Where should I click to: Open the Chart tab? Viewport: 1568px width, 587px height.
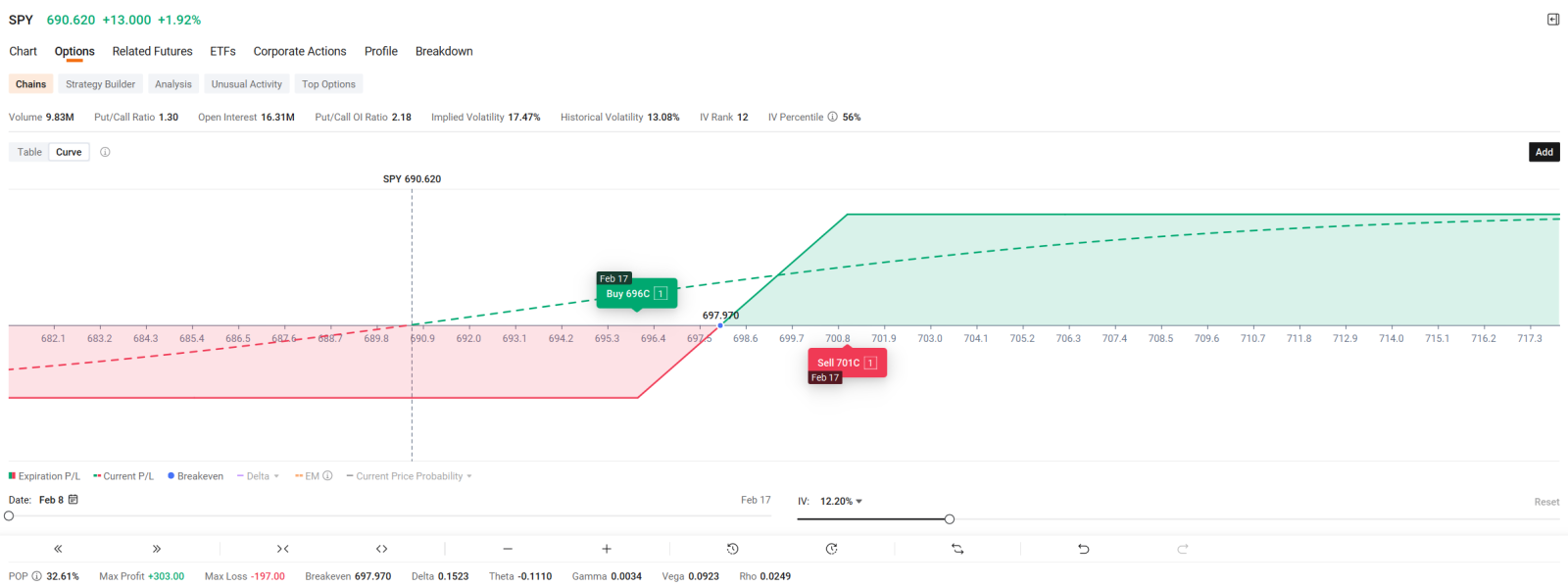(23, 51)
